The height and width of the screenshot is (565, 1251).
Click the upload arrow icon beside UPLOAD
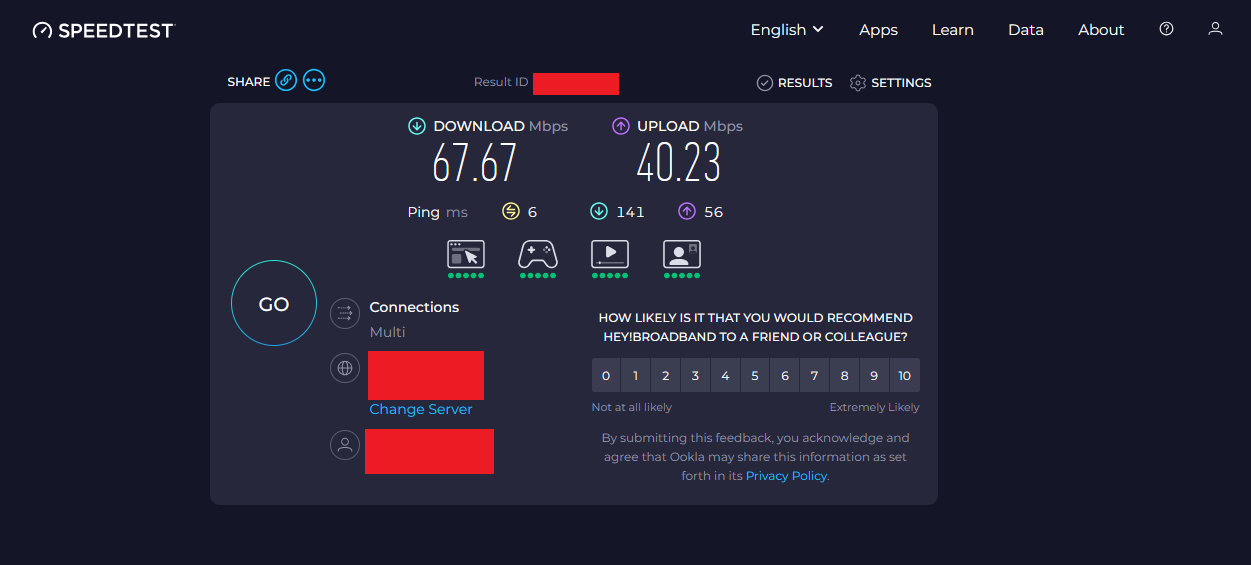tap(621, 126)
